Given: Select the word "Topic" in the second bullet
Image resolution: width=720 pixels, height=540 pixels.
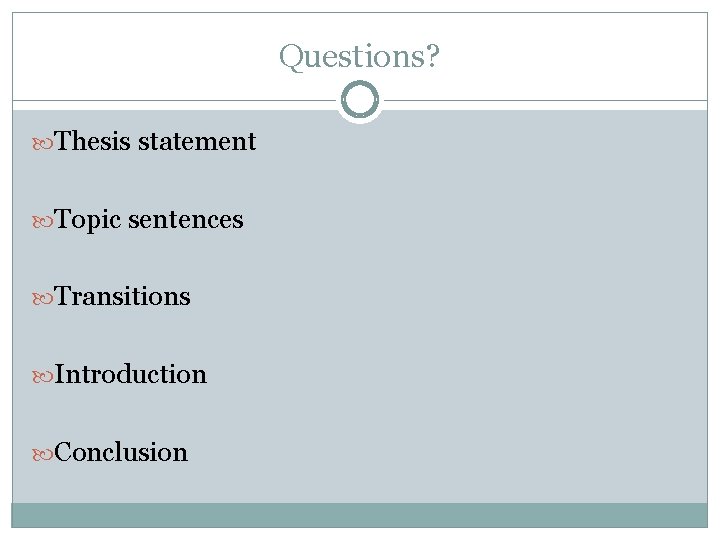Looking at the screenshot, I should (x=87, y=220).
